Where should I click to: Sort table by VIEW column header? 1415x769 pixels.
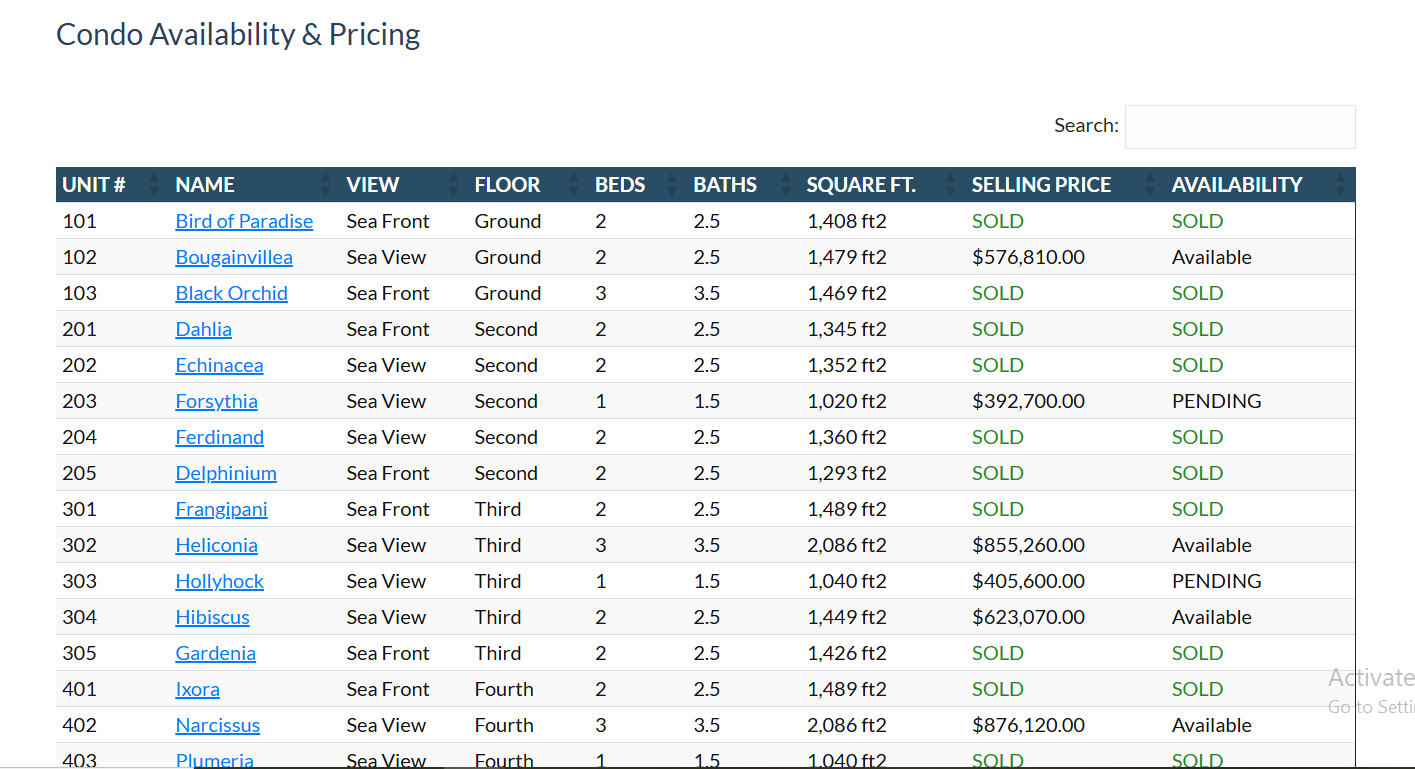(404, 185)
